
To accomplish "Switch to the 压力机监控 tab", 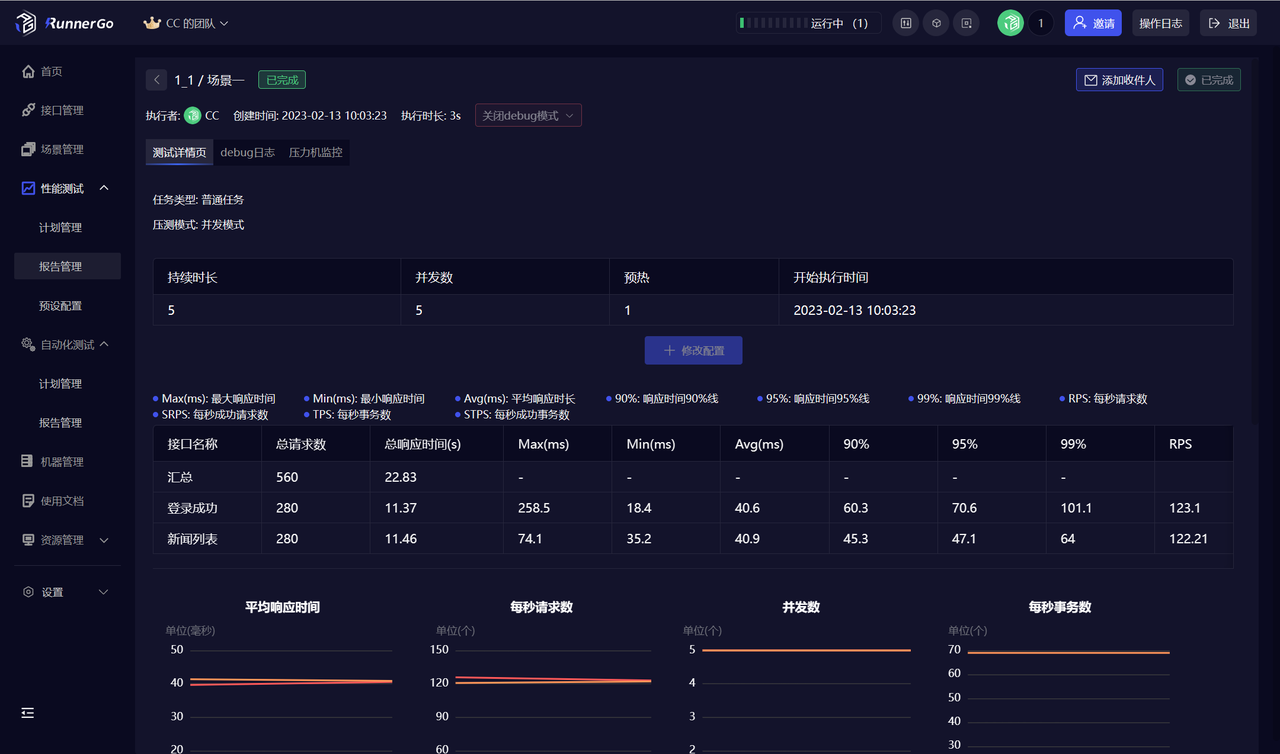I will (315, 152).
